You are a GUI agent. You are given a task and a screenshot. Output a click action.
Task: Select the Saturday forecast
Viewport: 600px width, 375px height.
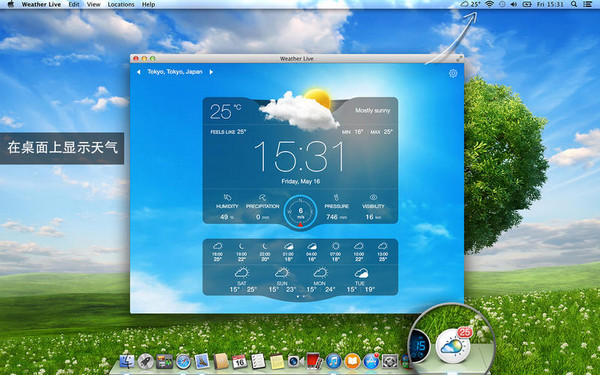tap(242, 280)
